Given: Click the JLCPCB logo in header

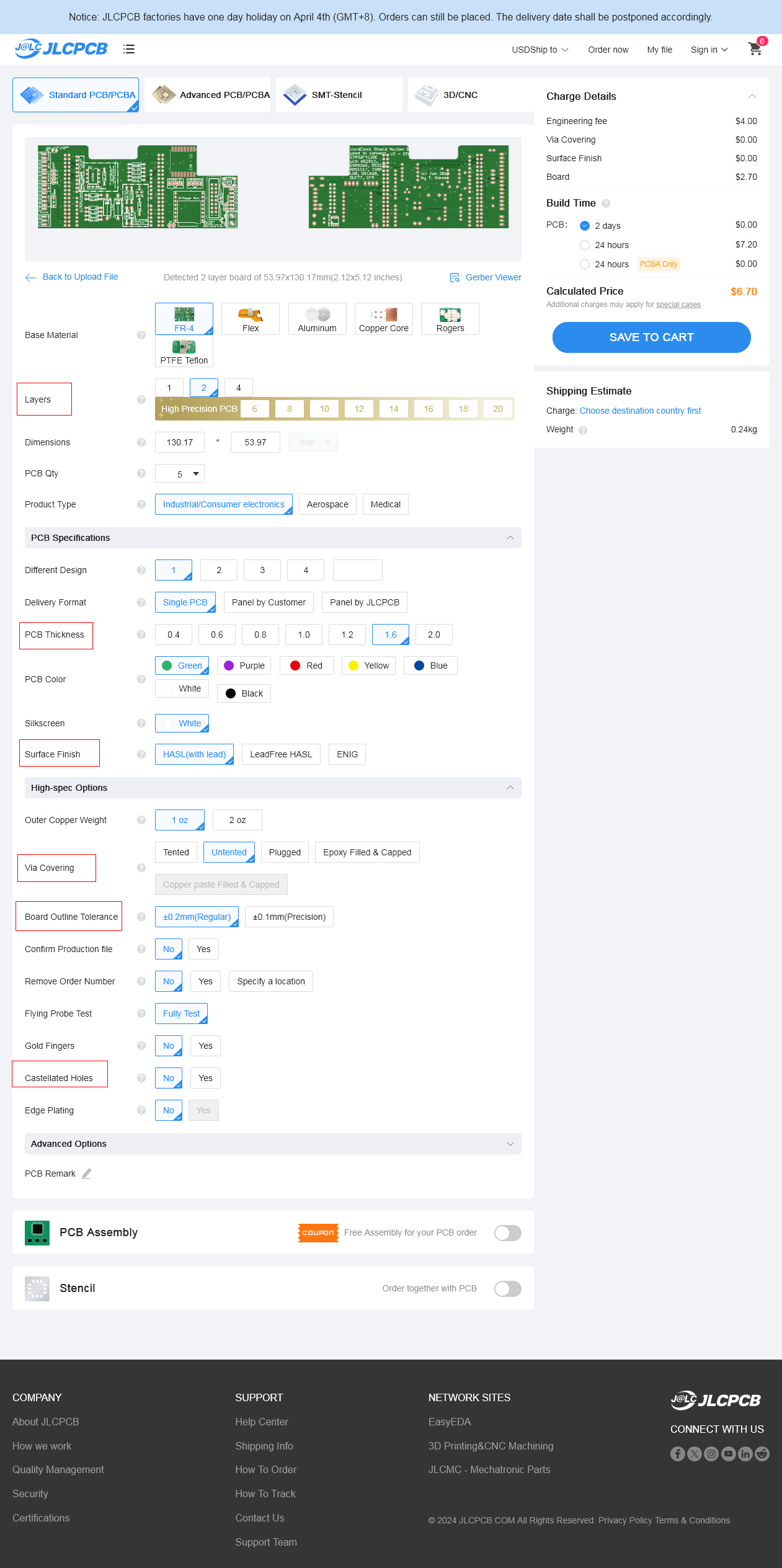Looking at the screenshot, I should 61,48.
